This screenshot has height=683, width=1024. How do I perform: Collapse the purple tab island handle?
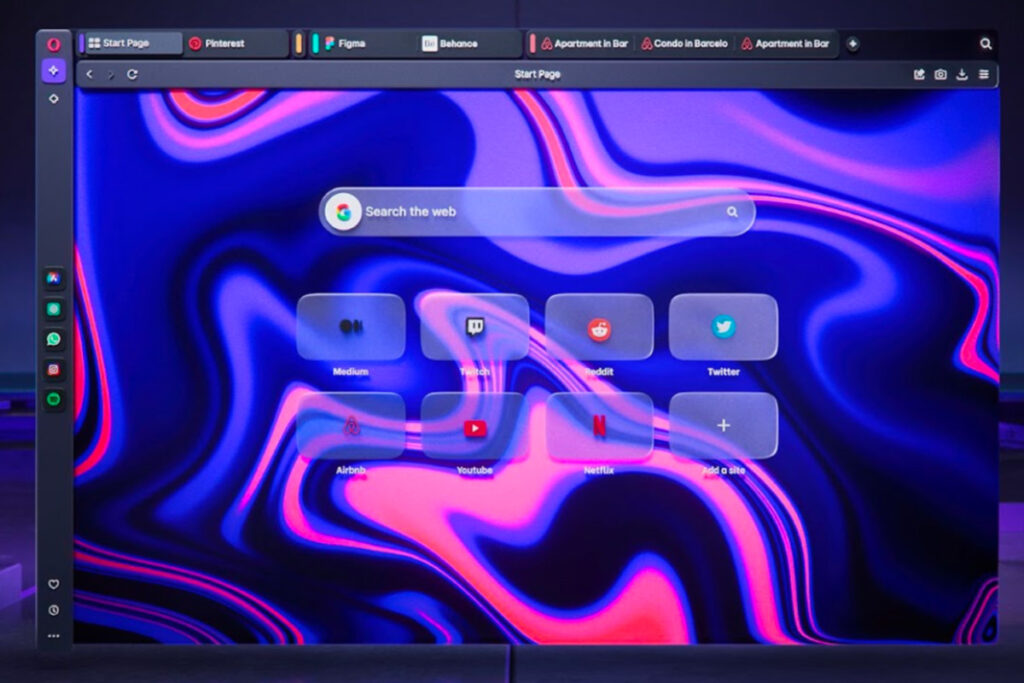pos(82,44)
